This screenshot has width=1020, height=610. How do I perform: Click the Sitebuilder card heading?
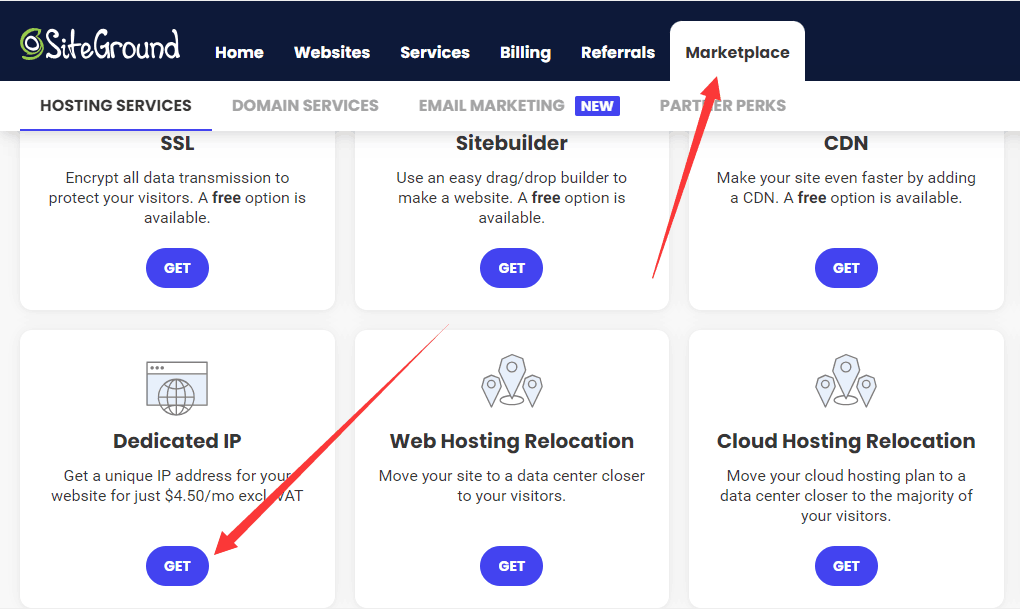512,143
